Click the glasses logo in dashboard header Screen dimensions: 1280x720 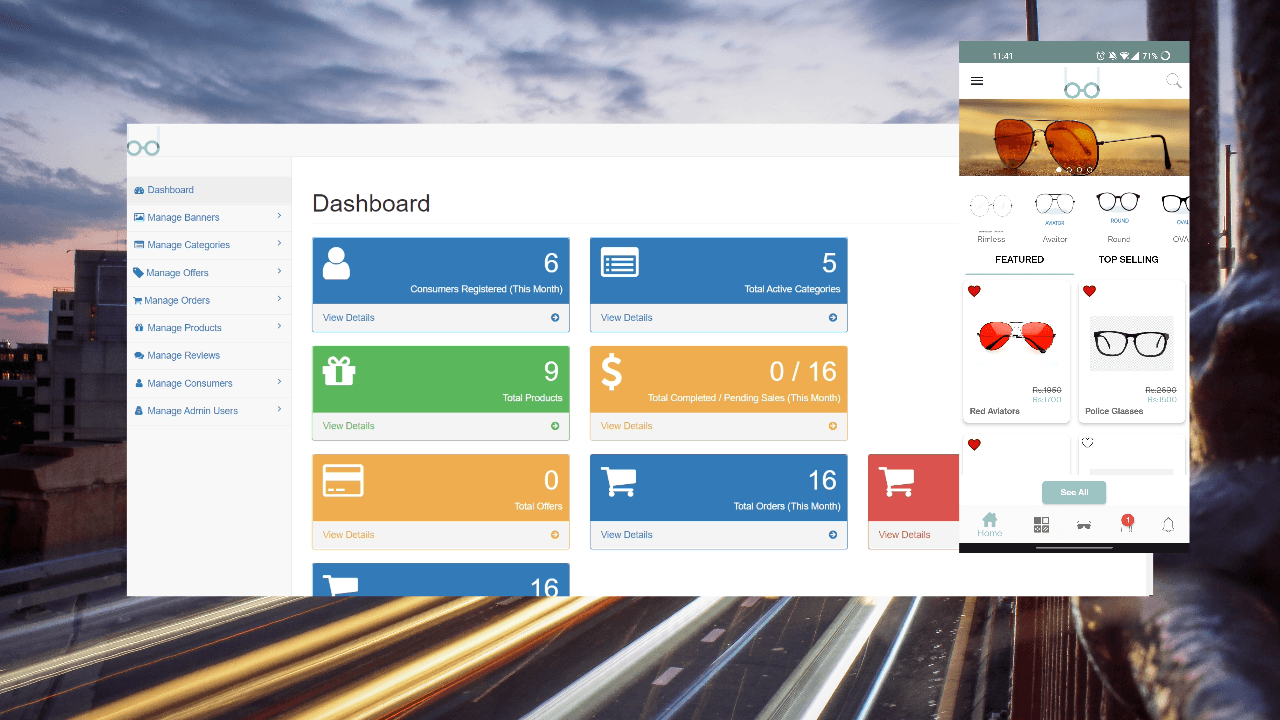[x=143, y=143]
